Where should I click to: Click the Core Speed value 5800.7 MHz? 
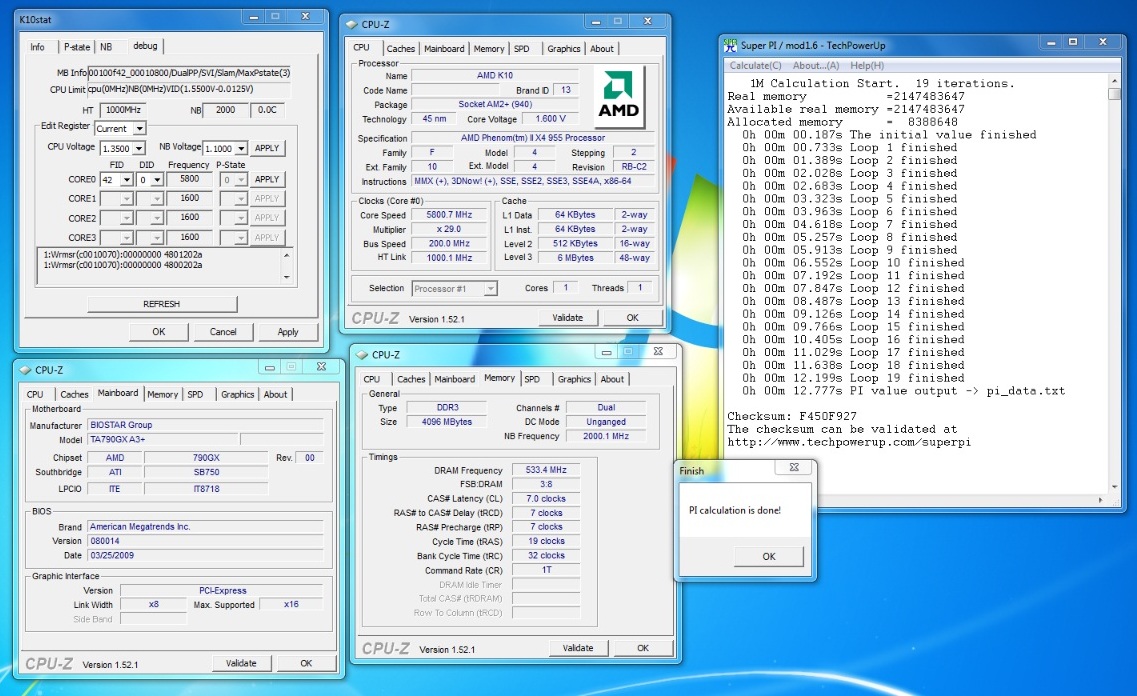point(450,215)
